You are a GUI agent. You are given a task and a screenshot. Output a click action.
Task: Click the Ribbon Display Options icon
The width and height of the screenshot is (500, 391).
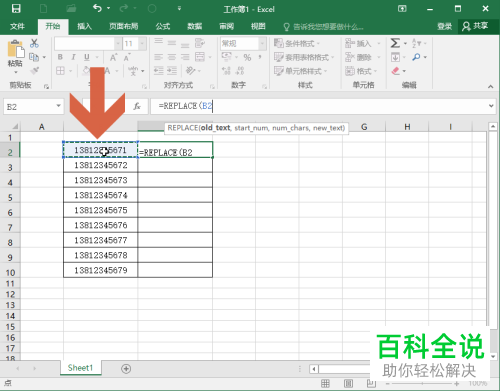coord(402,9)
